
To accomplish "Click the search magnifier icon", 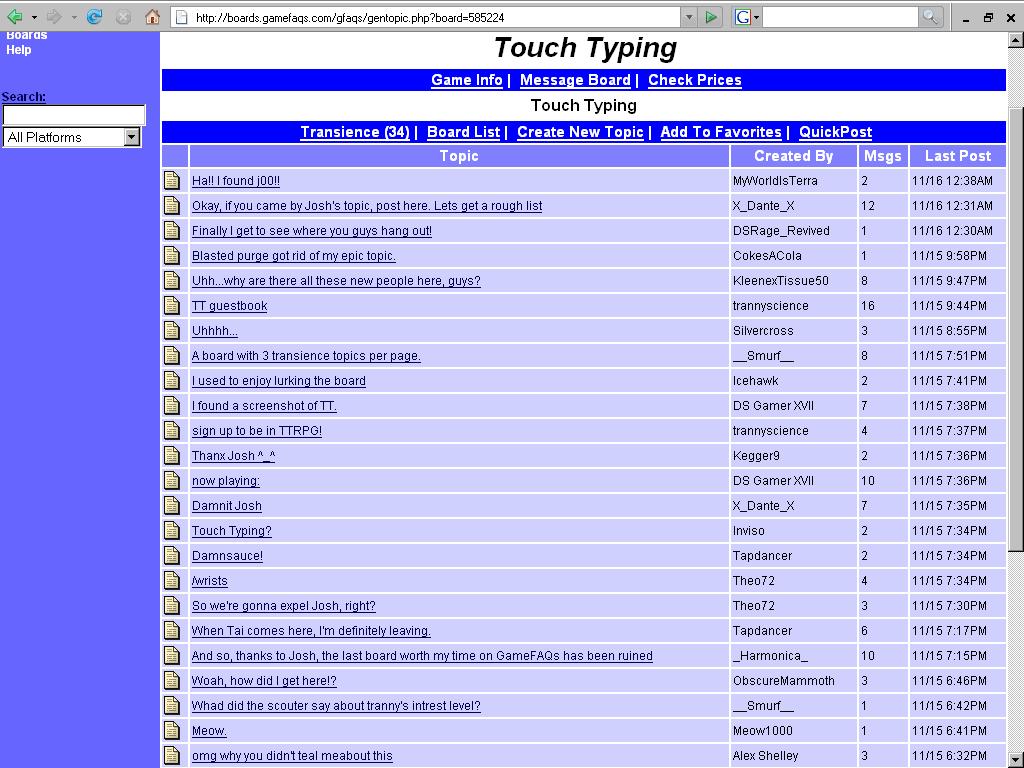I will (930, 17).
